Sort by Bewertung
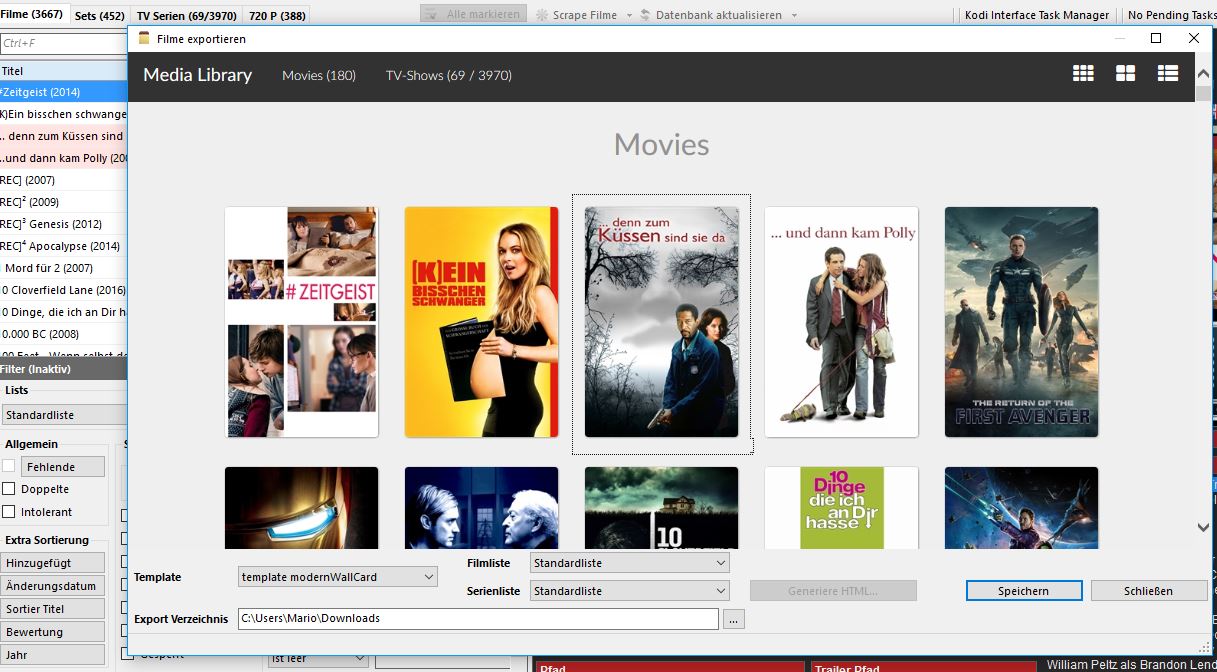This screenshot has width=1217, height=672. [x=52, y=632]
